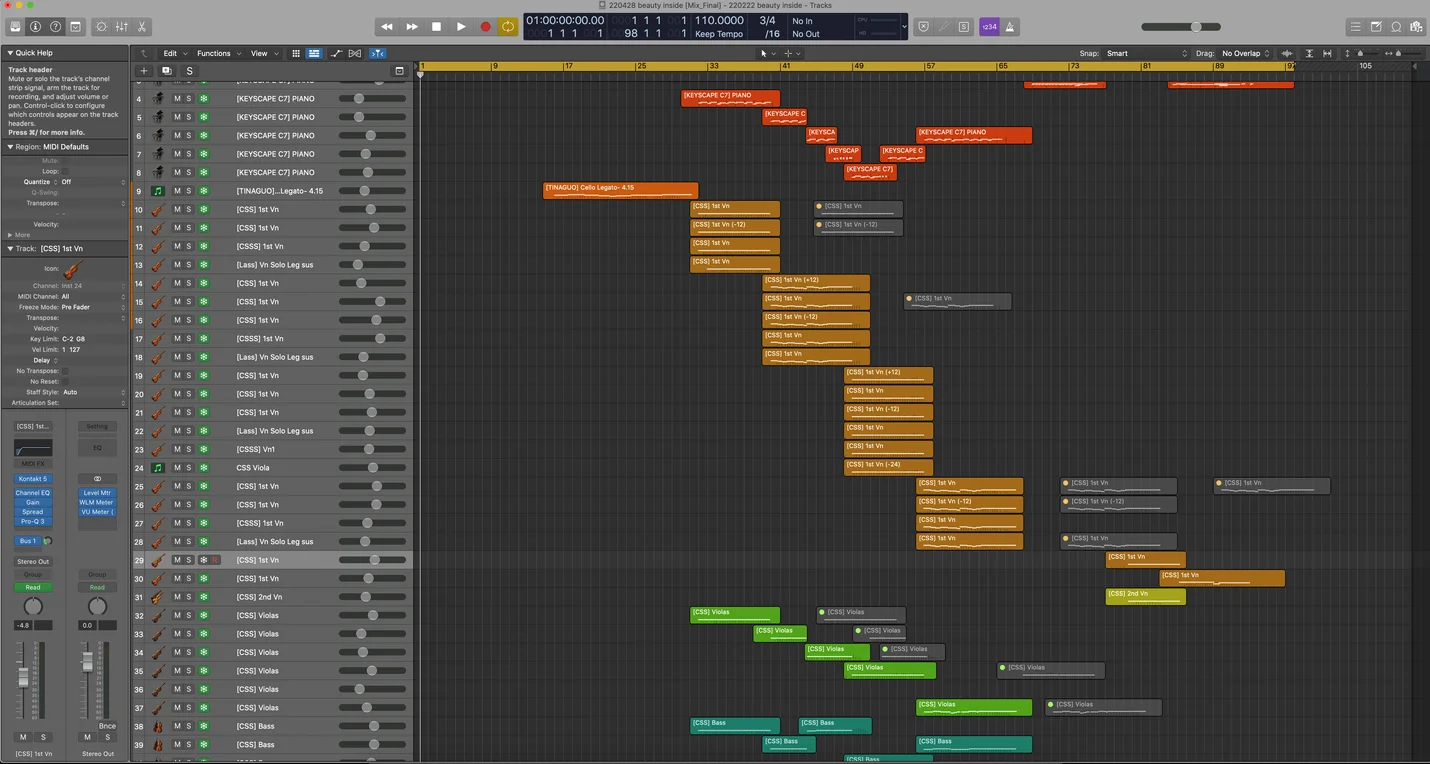Click the Rewind transport button
This screenshot has height=764, width=1430.
click(x=387, y=27)
